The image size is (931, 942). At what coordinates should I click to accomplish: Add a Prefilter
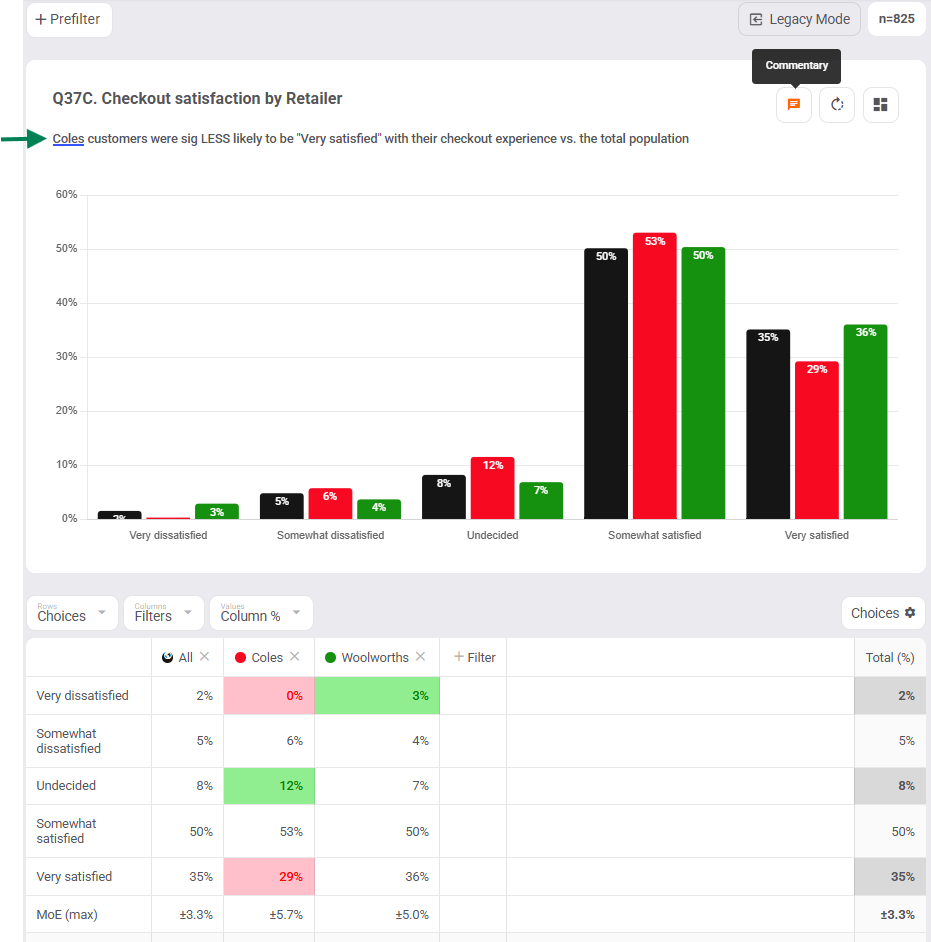(x=68, y=19)
